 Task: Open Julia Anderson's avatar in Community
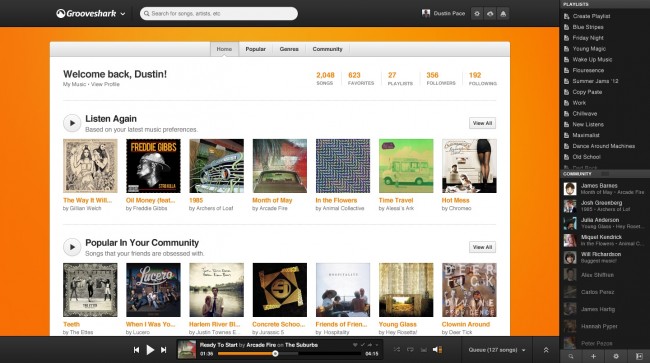pyautogui.click(x=570, y=223)
